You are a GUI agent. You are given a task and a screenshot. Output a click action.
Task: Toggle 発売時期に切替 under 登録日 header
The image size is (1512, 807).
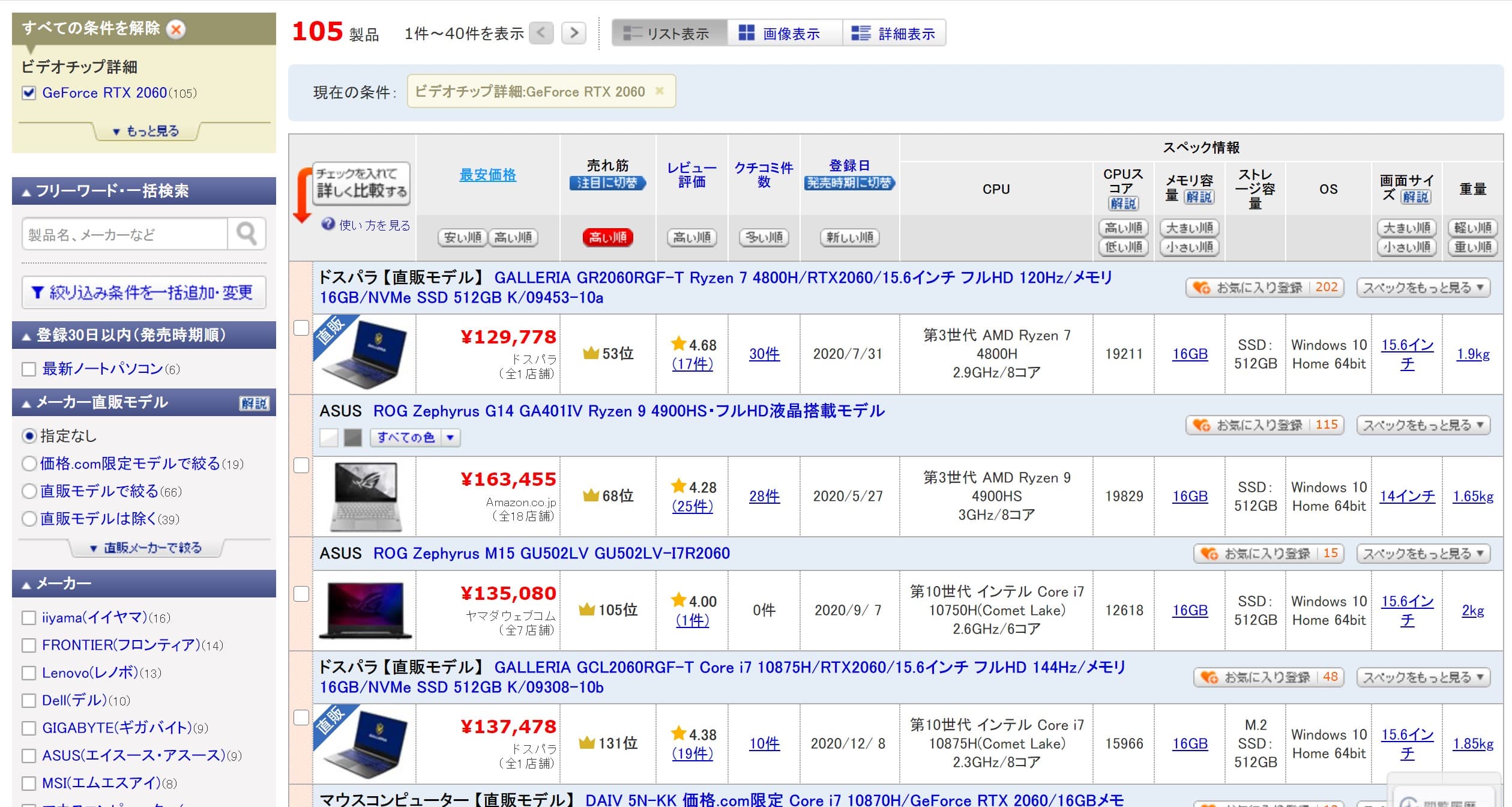849,183
